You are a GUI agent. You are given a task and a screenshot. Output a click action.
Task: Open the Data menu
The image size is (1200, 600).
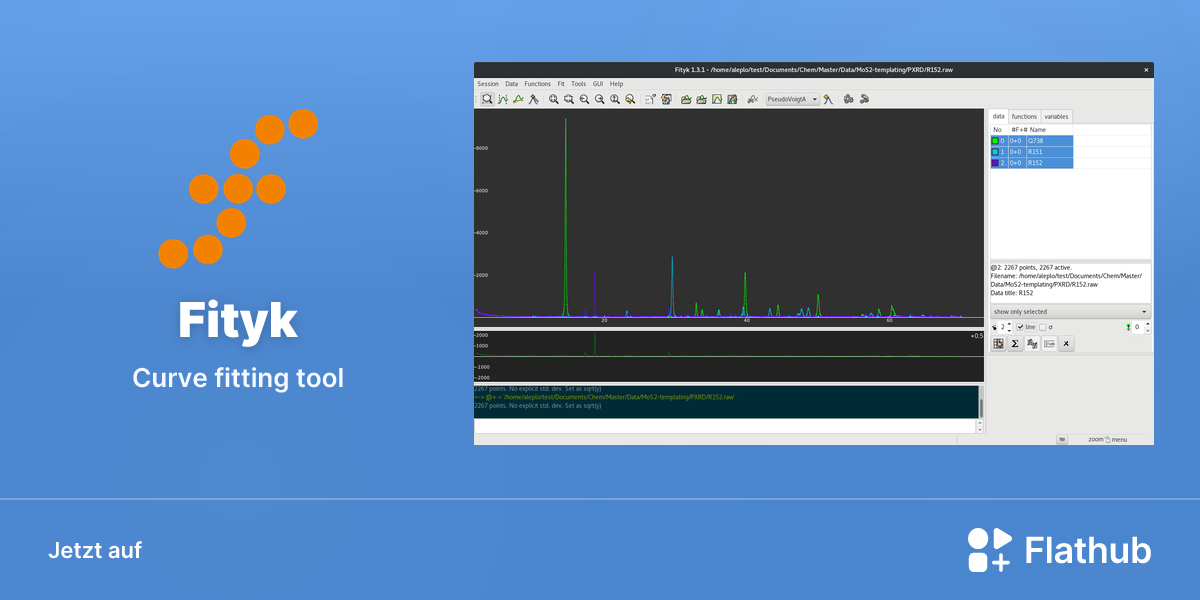pos(512,84)
